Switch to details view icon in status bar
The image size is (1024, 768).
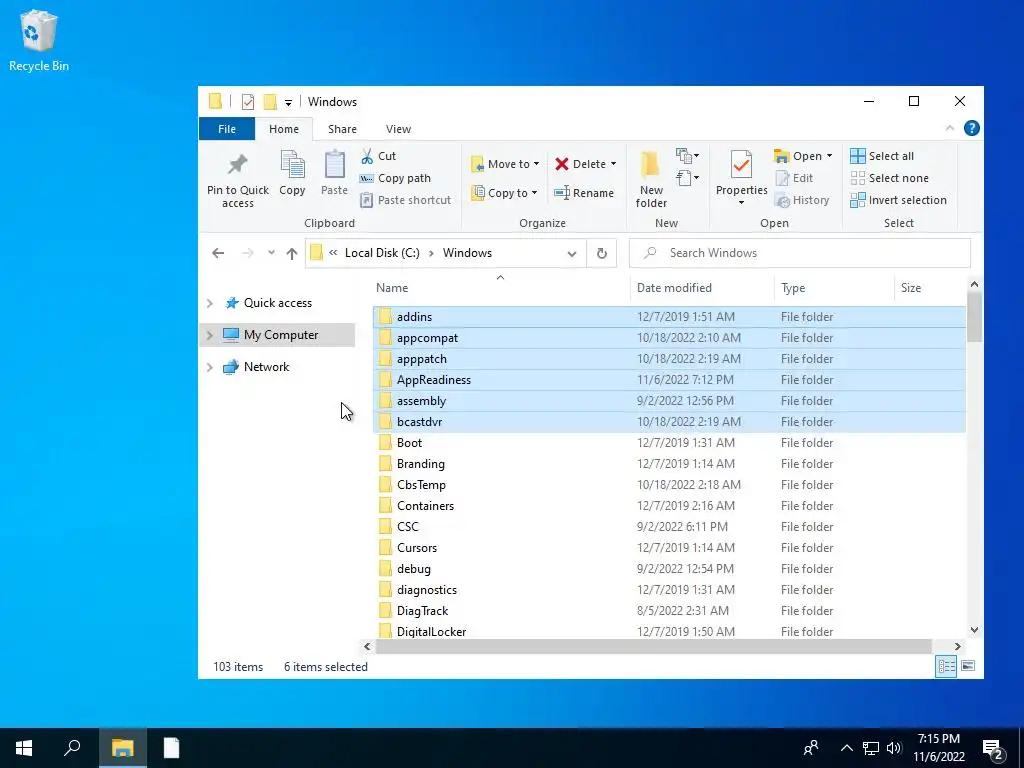pyautogui.click(x=946, y=666)
